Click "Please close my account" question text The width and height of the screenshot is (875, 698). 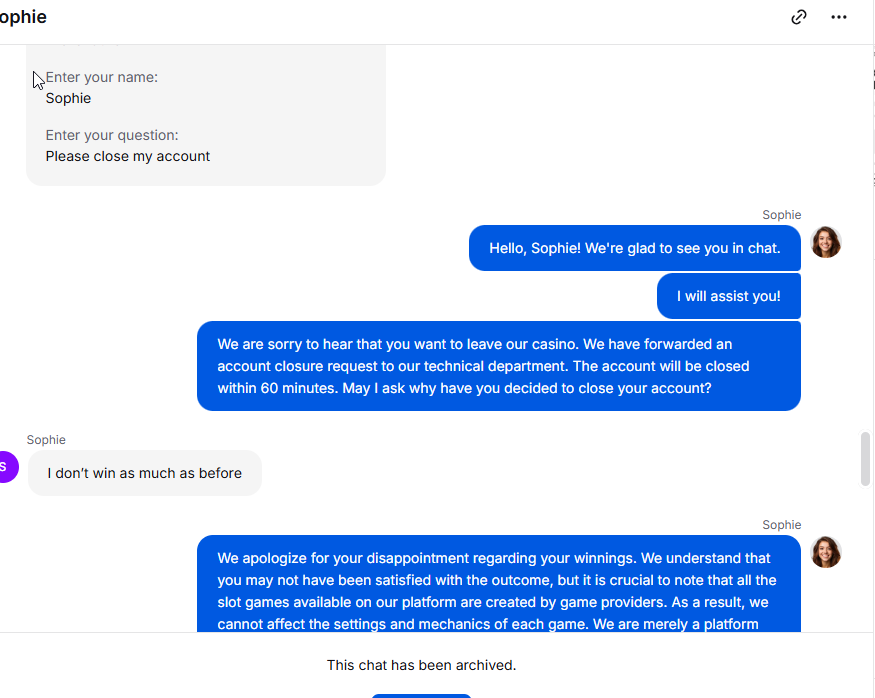point(128,156)
